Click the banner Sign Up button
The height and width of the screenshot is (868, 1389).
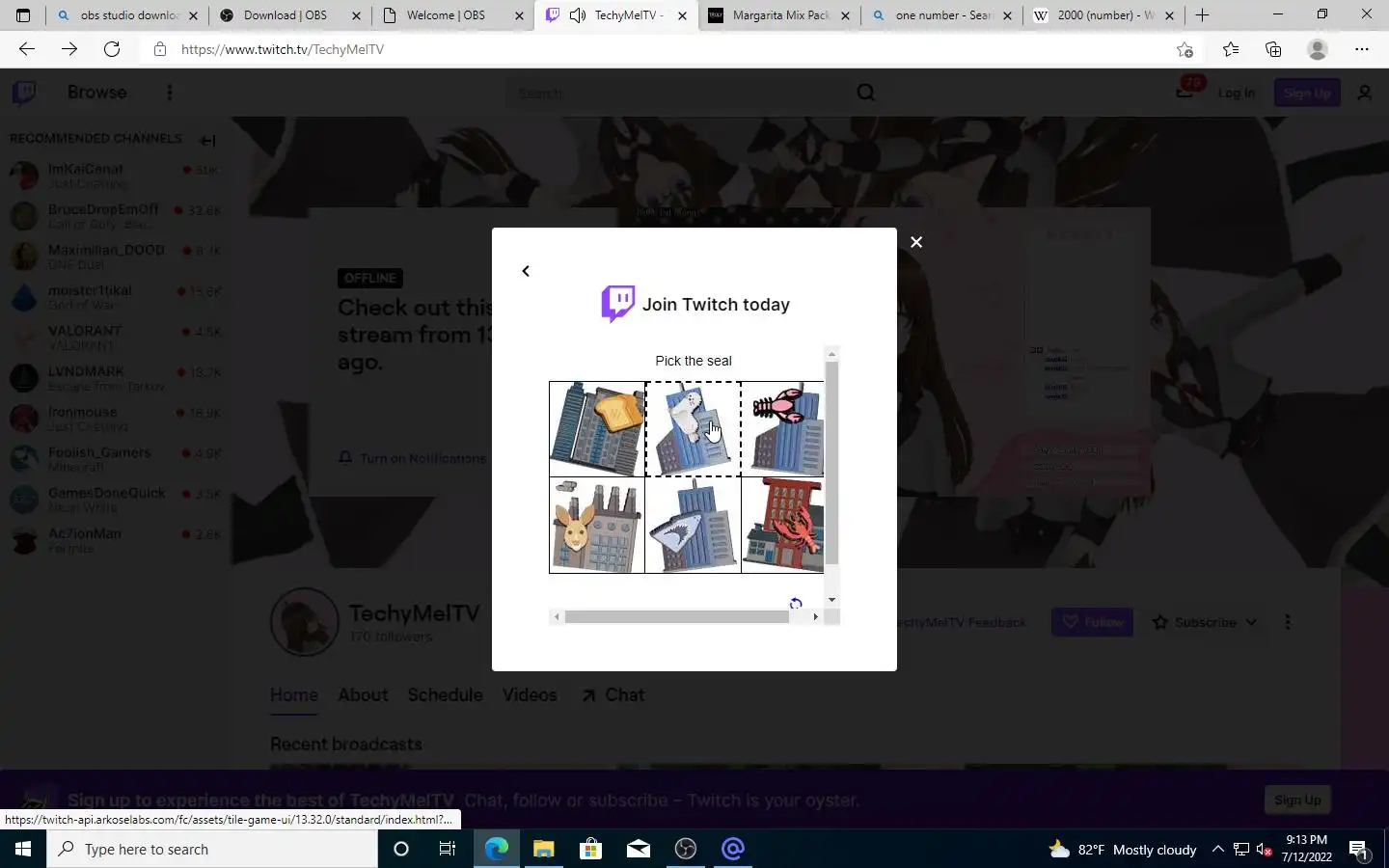(1297, 800)
